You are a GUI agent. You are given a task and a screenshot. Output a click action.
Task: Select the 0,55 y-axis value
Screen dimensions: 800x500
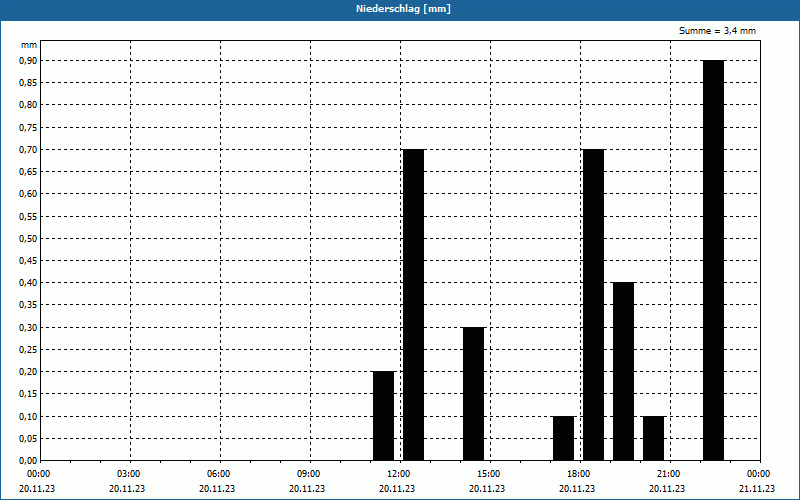tap(28, 216)
